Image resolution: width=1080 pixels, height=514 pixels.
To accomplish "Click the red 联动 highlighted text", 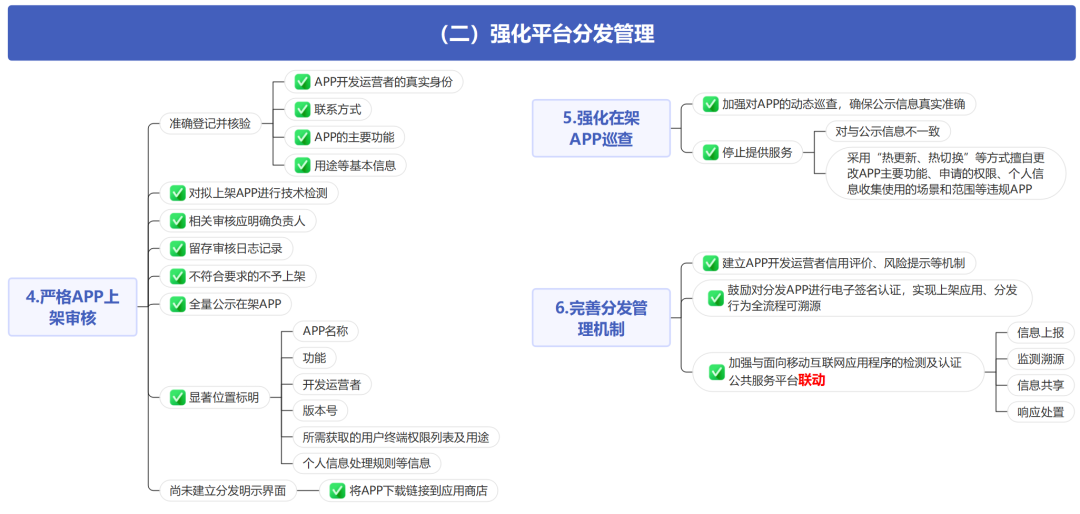I will (x=811, y=380).
